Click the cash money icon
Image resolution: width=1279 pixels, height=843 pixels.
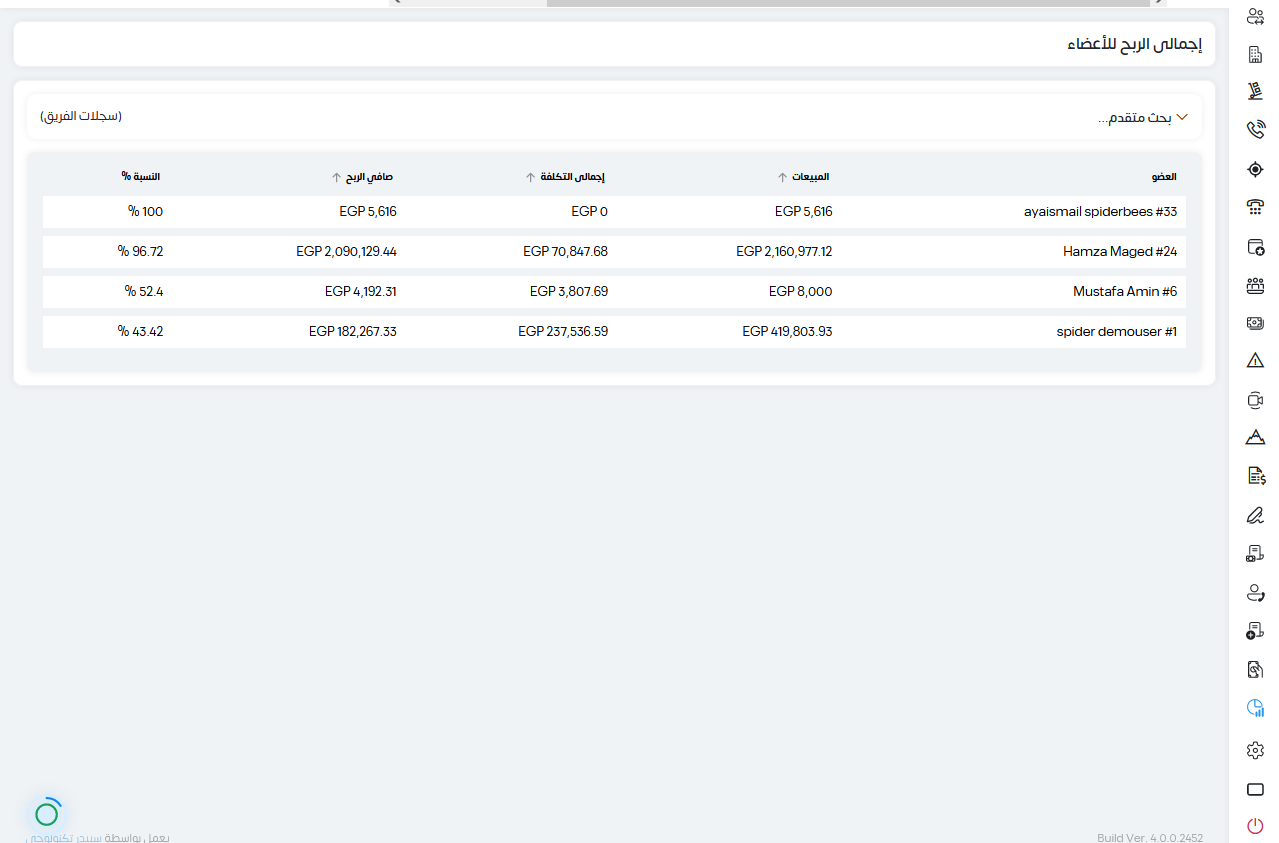point(1255,323)
